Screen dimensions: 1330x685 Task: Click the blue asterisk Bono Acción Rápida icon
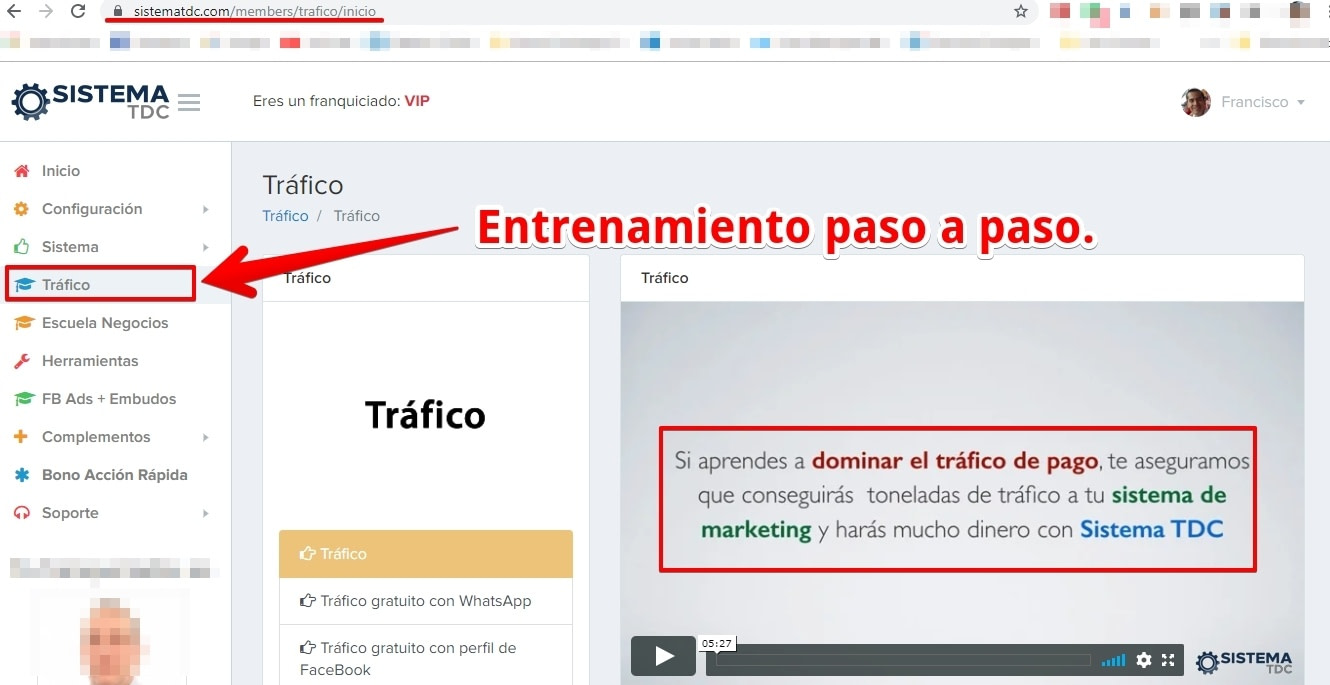pyautogui.click(x=22, y=475)
